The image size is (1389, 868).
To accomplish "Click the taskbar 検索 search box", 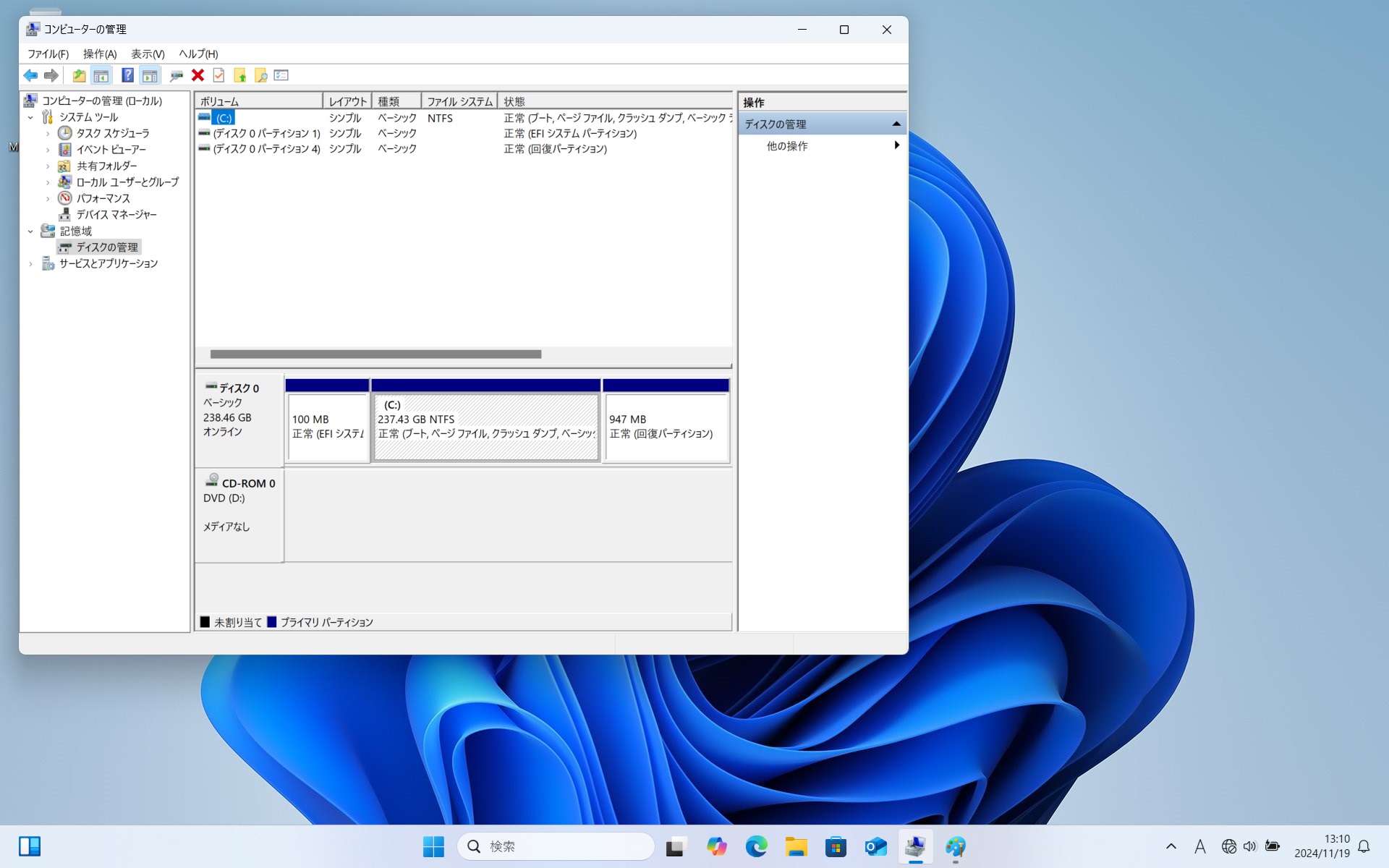I will pyautogui.click(x=556, y=846).
